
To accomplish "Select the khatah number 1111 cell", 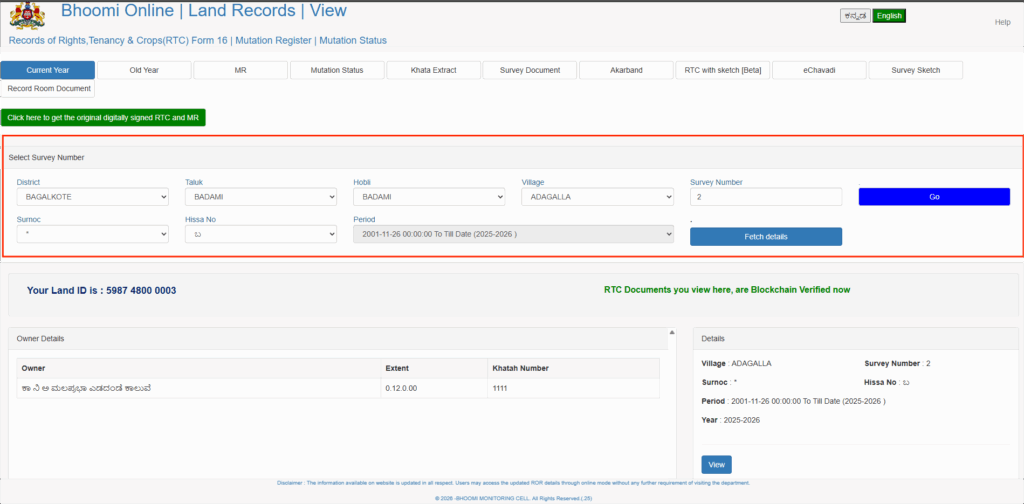I will pos(573,388).
